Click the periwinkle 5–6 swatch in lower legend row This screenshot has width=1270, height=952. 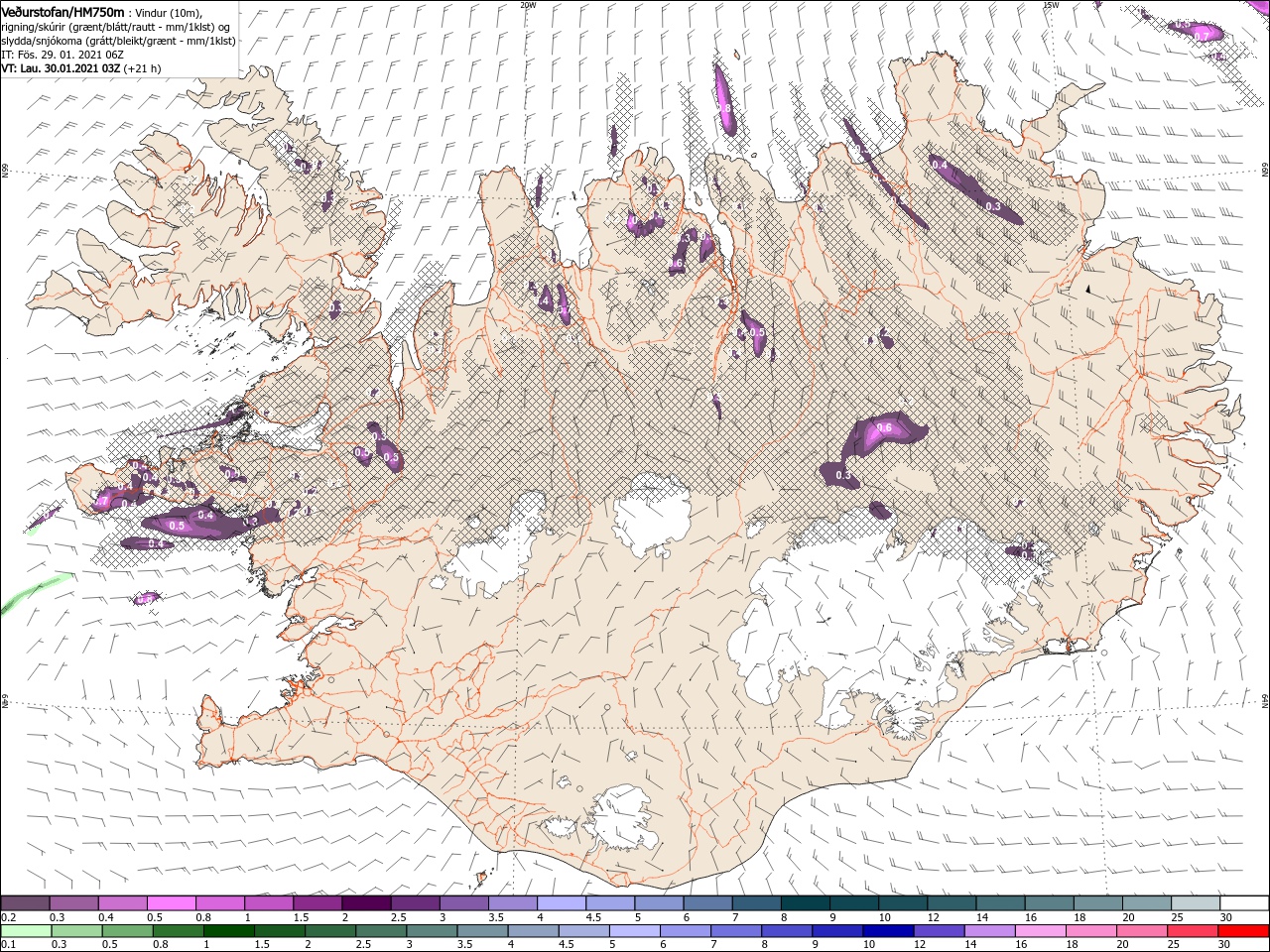pos(635,930)
